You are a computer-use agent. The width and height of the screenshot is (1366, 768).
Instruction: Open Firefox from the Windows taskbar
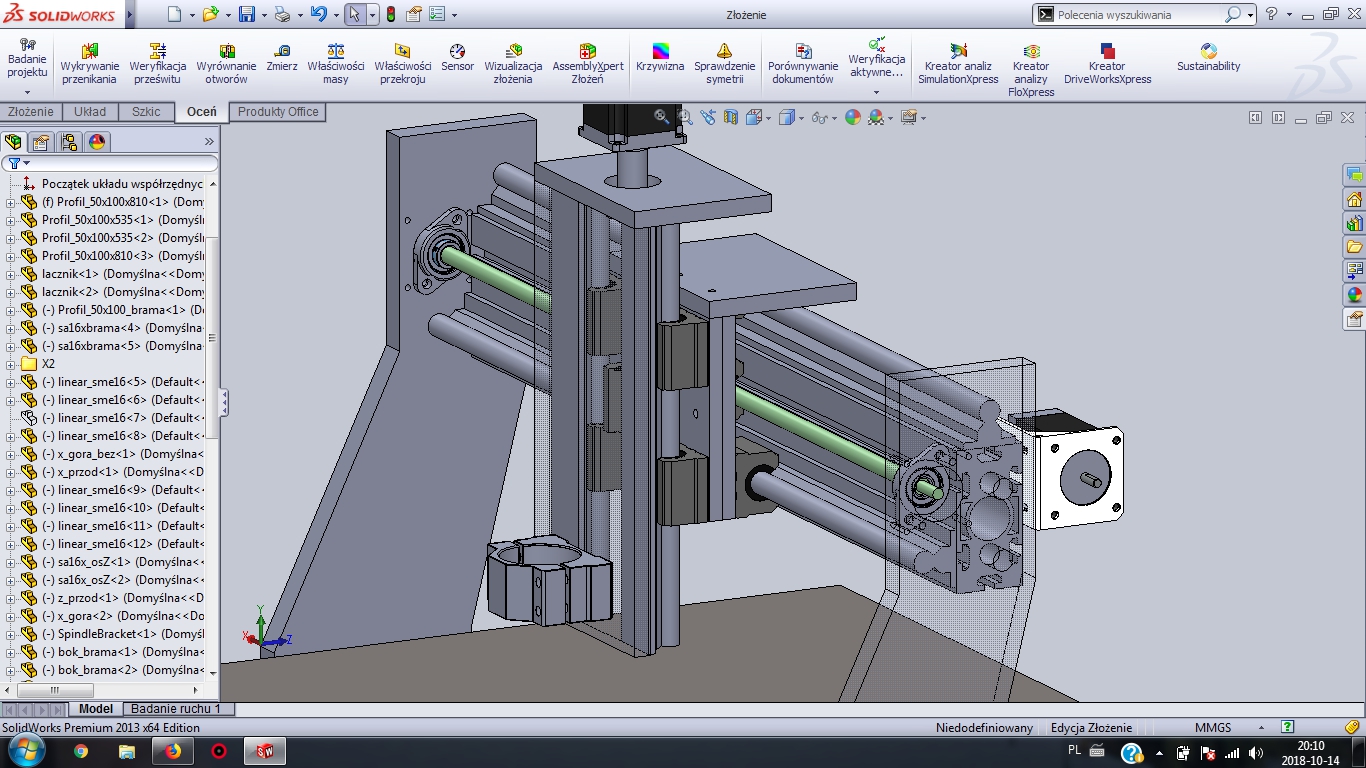click(x=173, y=751)
